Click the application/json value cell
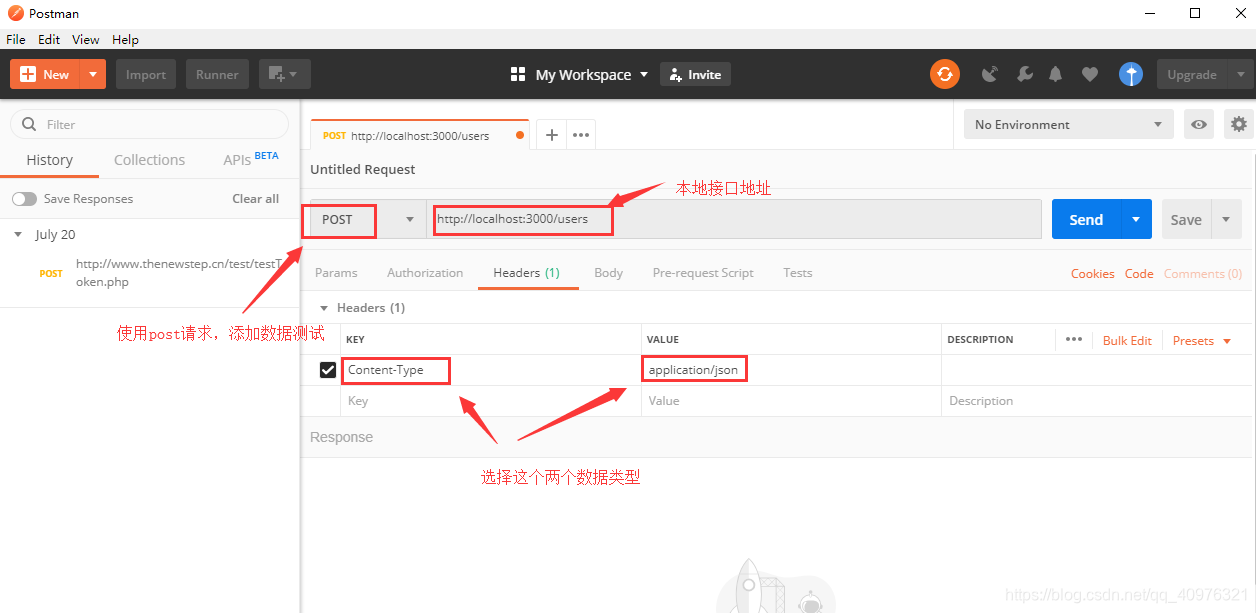1256x613 pixels. pos(791,370)
